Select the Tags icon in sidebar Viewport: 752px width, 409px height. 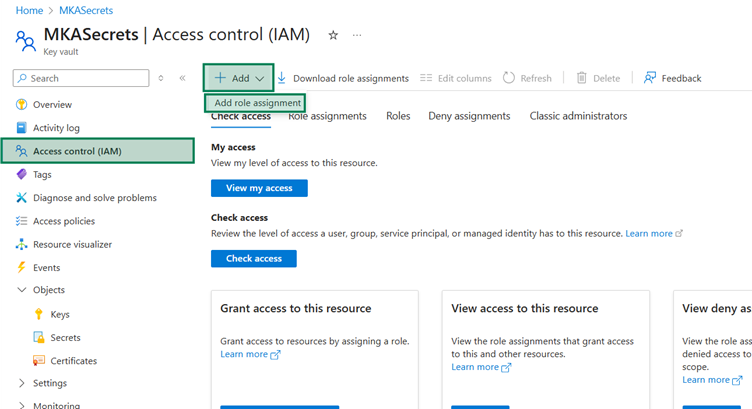tap(22, 174)
